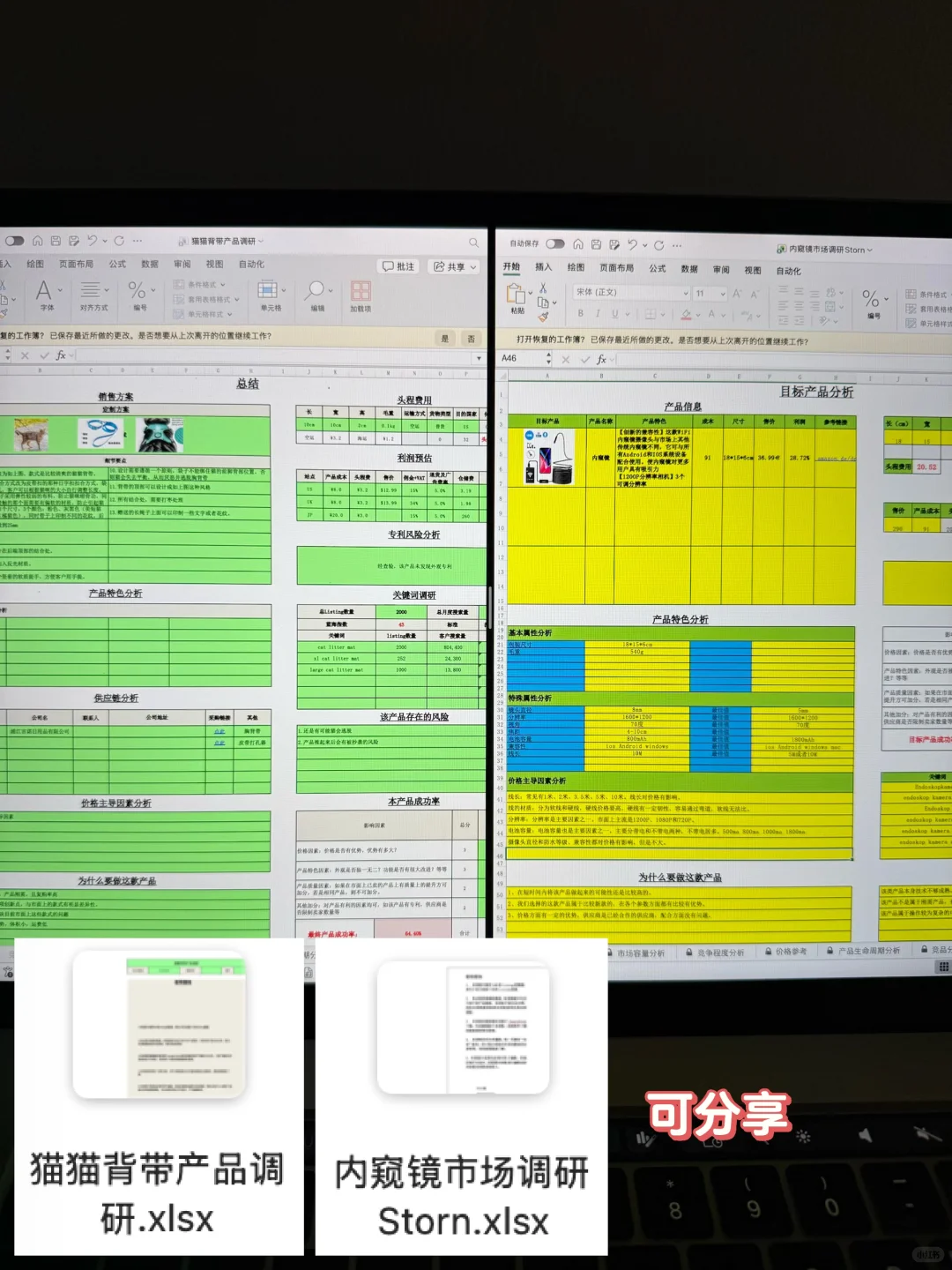Switch to 产品生命周期分析 sheet tab
Screen dimensions: 952x1270
(863, 951)
